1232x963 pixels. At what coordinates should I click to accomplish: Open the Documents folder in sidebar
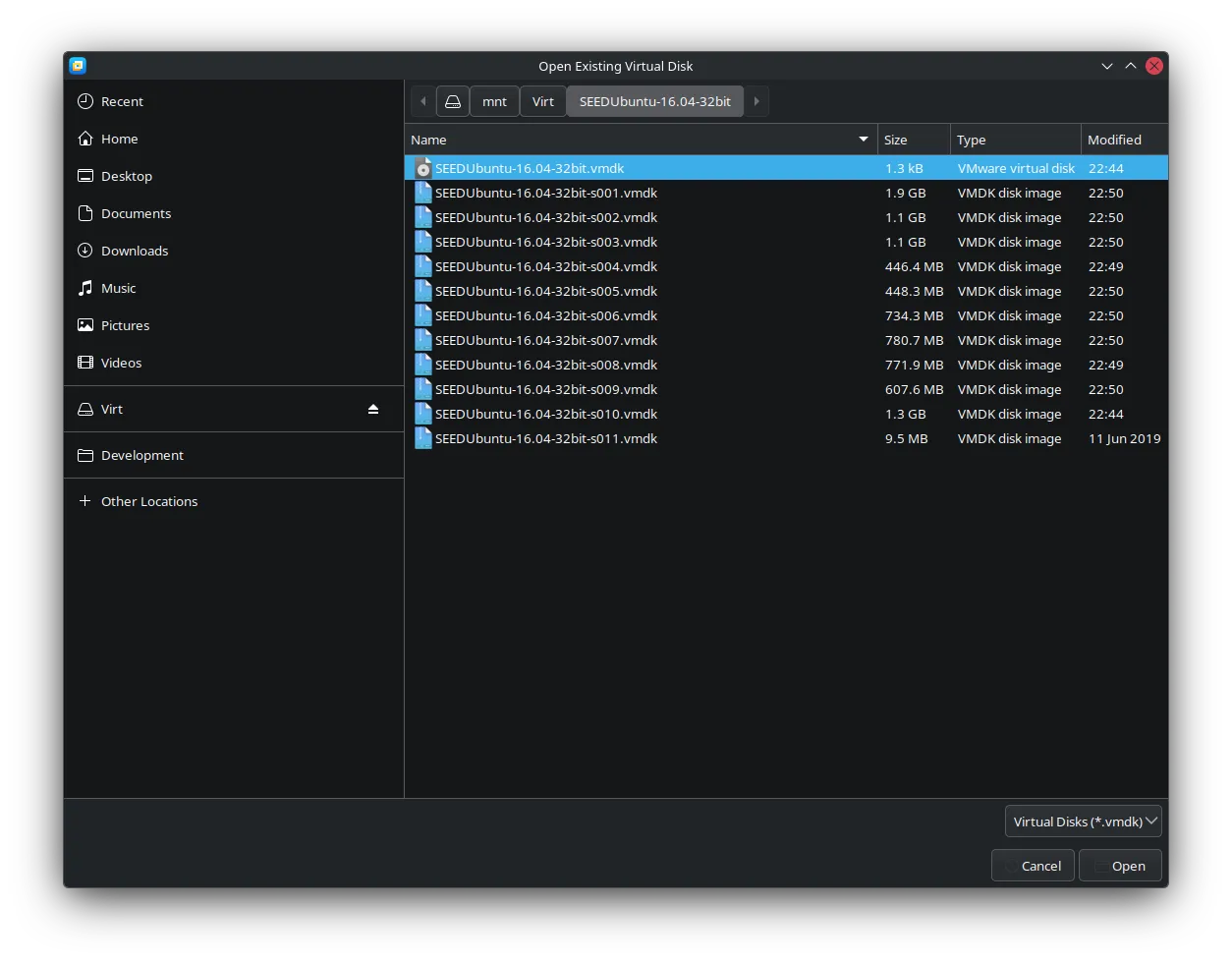point(234,213)
